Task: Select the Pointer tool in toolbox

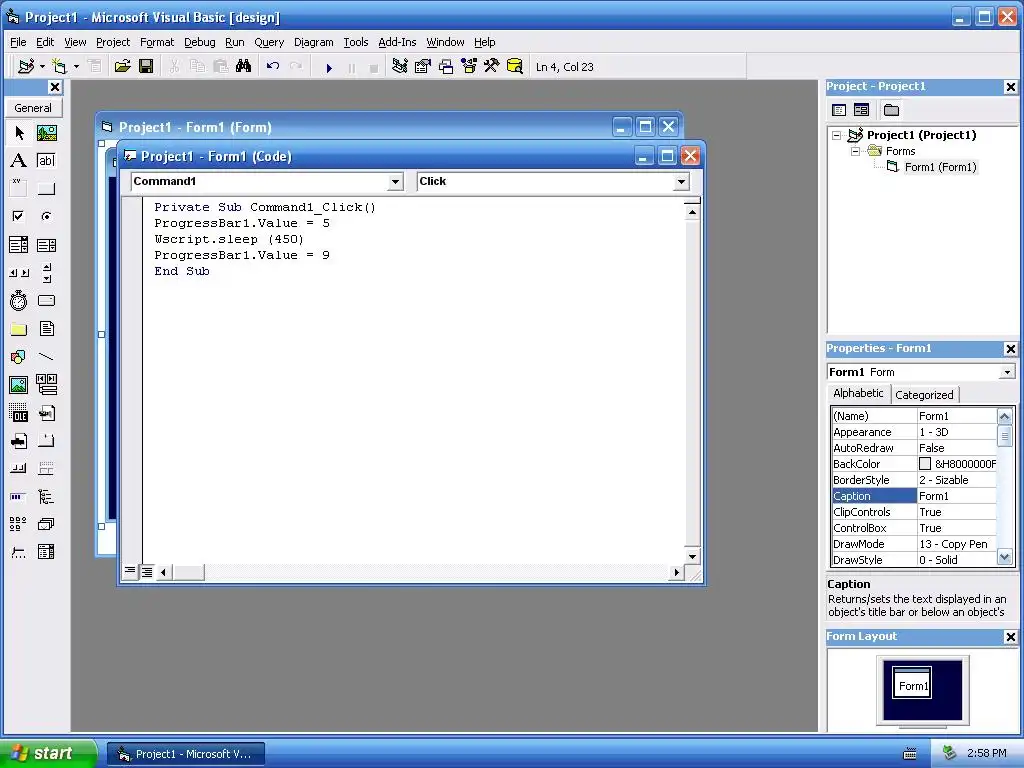Action: click(x=19, y=133)
